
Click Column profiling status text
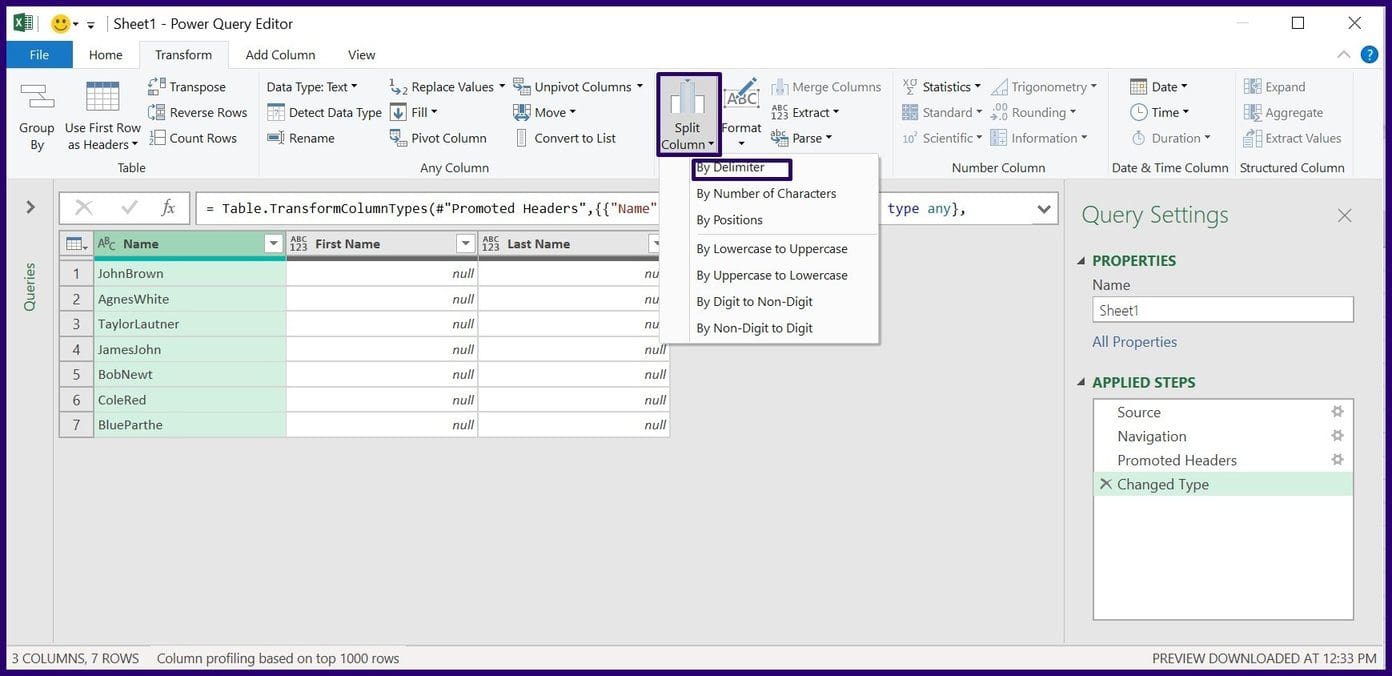tap(278, 659)
